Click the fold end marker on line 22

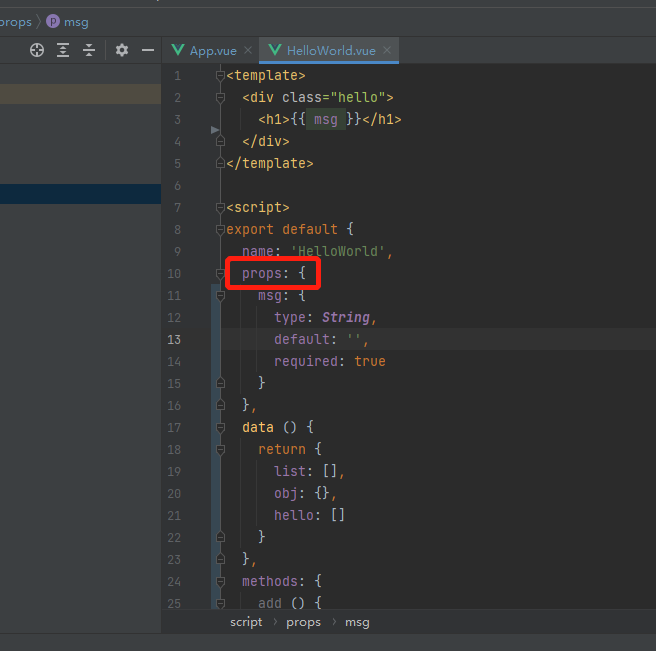click(x=220, y=537)
